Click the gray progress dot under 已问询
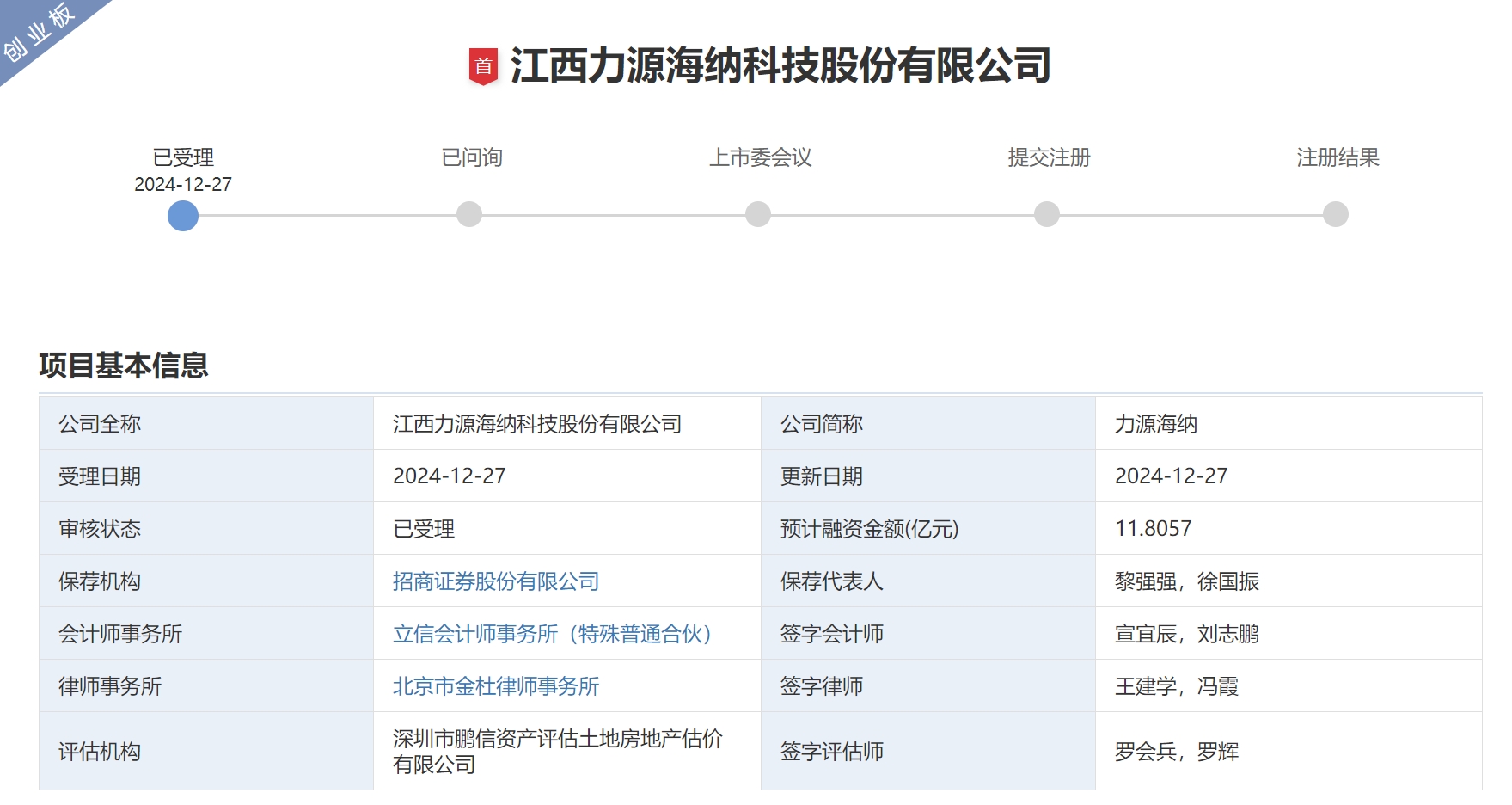 tap(469, 215)
